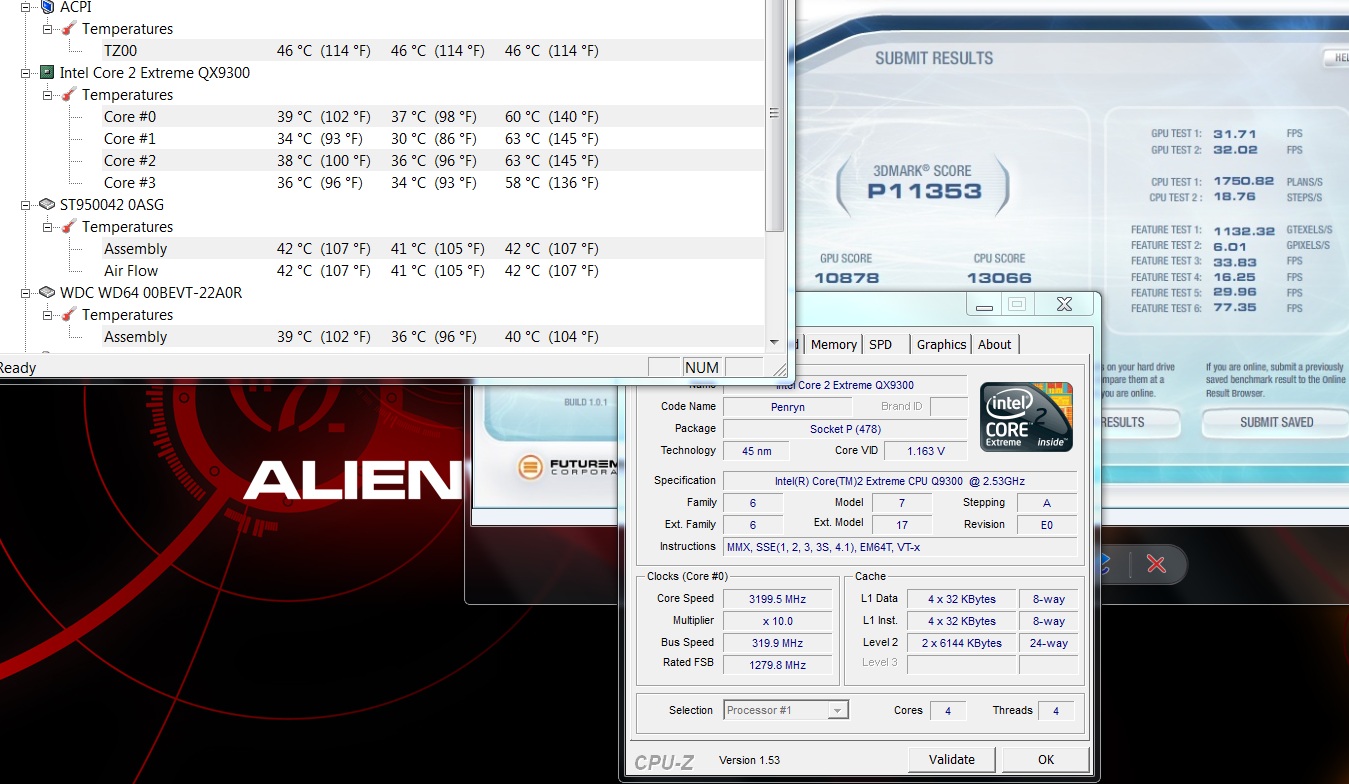The width and height of the screenshot is (1349, 784).
Task: Click the "Ready" status bar text
Action: pyautogui.click(x=18, y=368)
